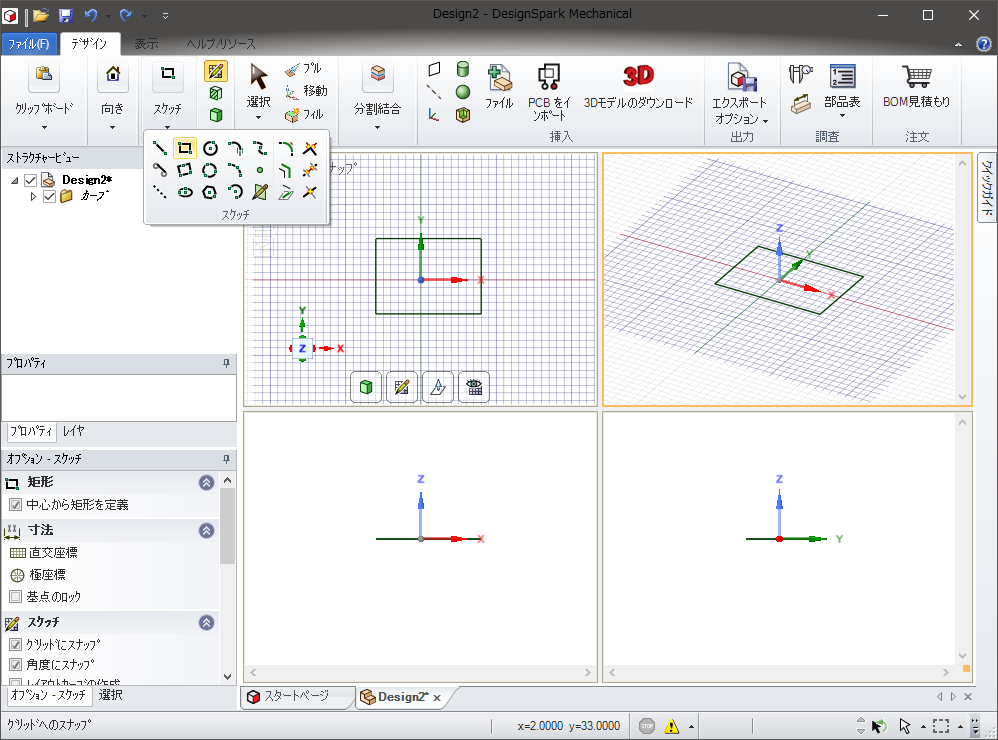
Task: Select the Ellipse sketch tool
Action: (185, 192)
